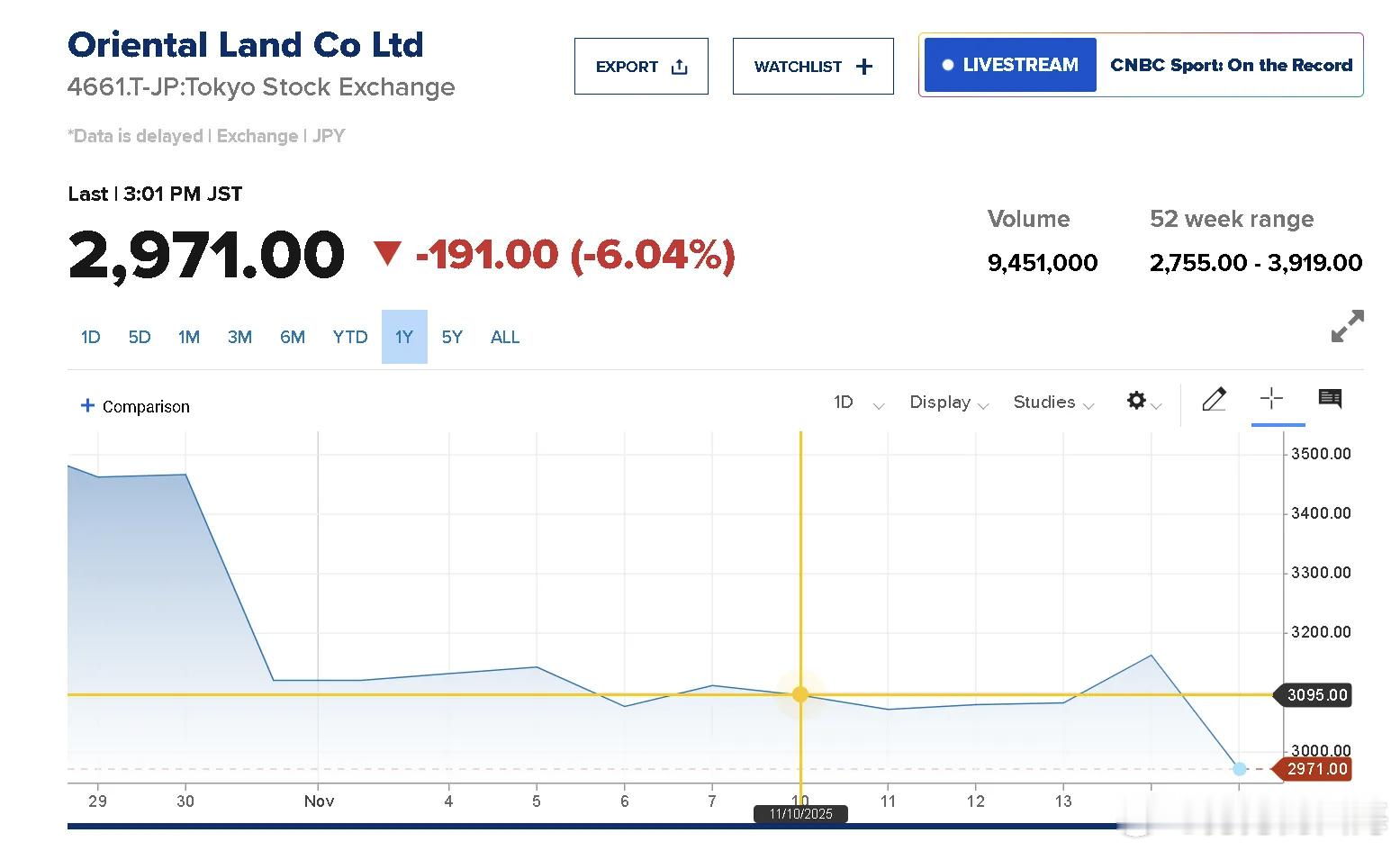Click the livestream dot indicator
The height and width of the screenshot is (851, 1400).
click(947, 65)
